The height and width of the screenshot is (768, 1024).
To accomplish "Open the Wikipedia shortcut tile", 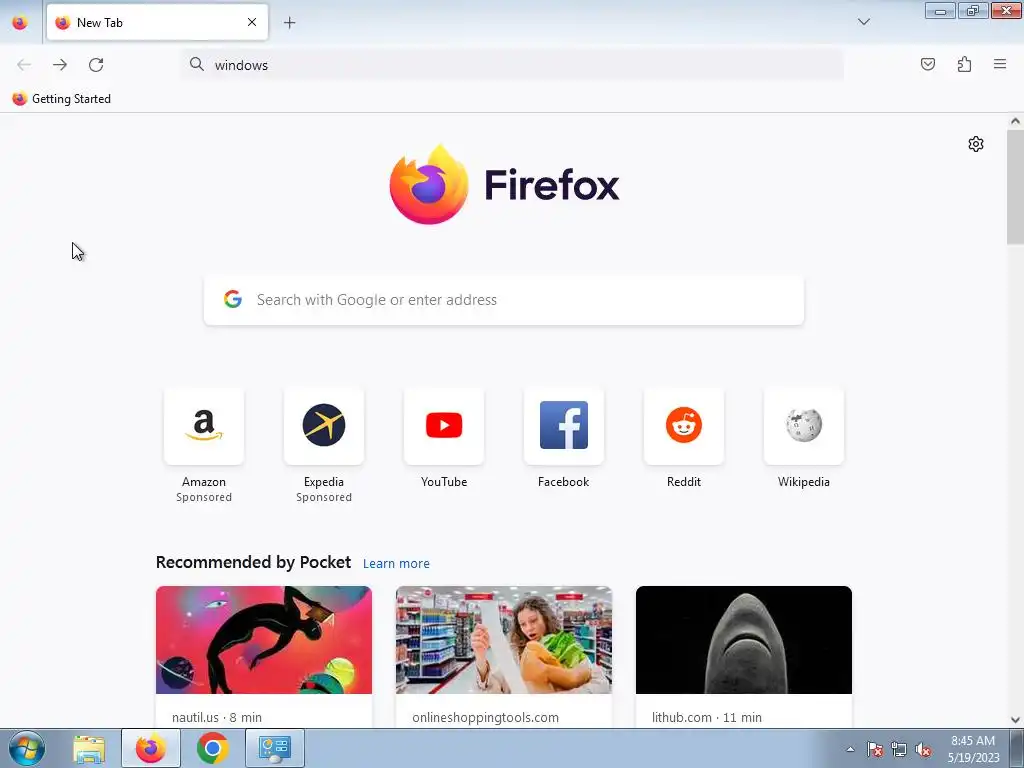I will (804, 426).
